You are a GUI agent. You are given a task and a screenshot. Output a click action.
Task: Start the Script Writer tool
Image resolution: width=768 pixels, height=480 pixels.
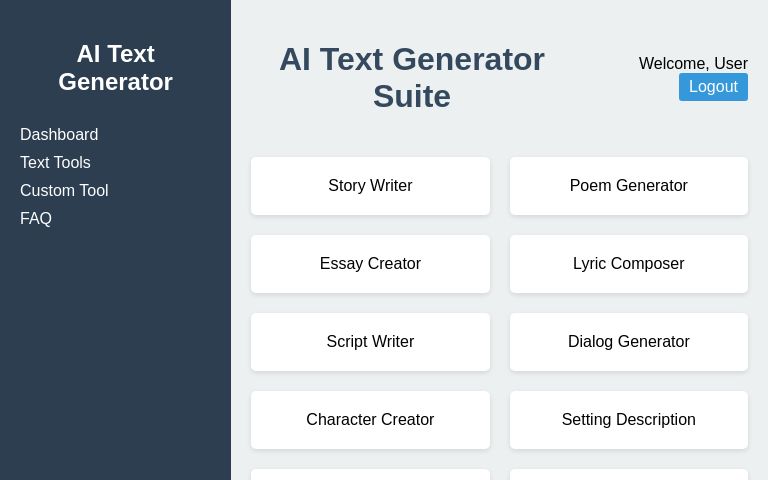(370, 342)
